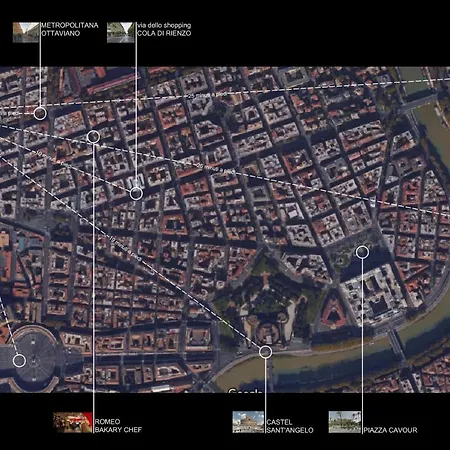The width and height of the screenshot is (450, 450).
Task: Select the ROMEO BAKARY CHEF text label
Action: pyautogui.click(x=118, y=426)
